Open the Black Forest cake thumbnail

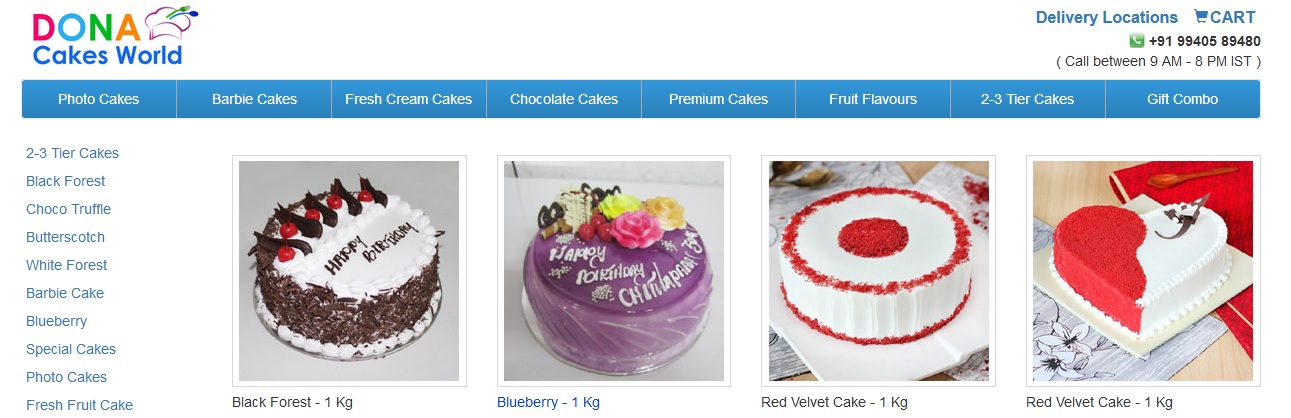coord(349,271)
